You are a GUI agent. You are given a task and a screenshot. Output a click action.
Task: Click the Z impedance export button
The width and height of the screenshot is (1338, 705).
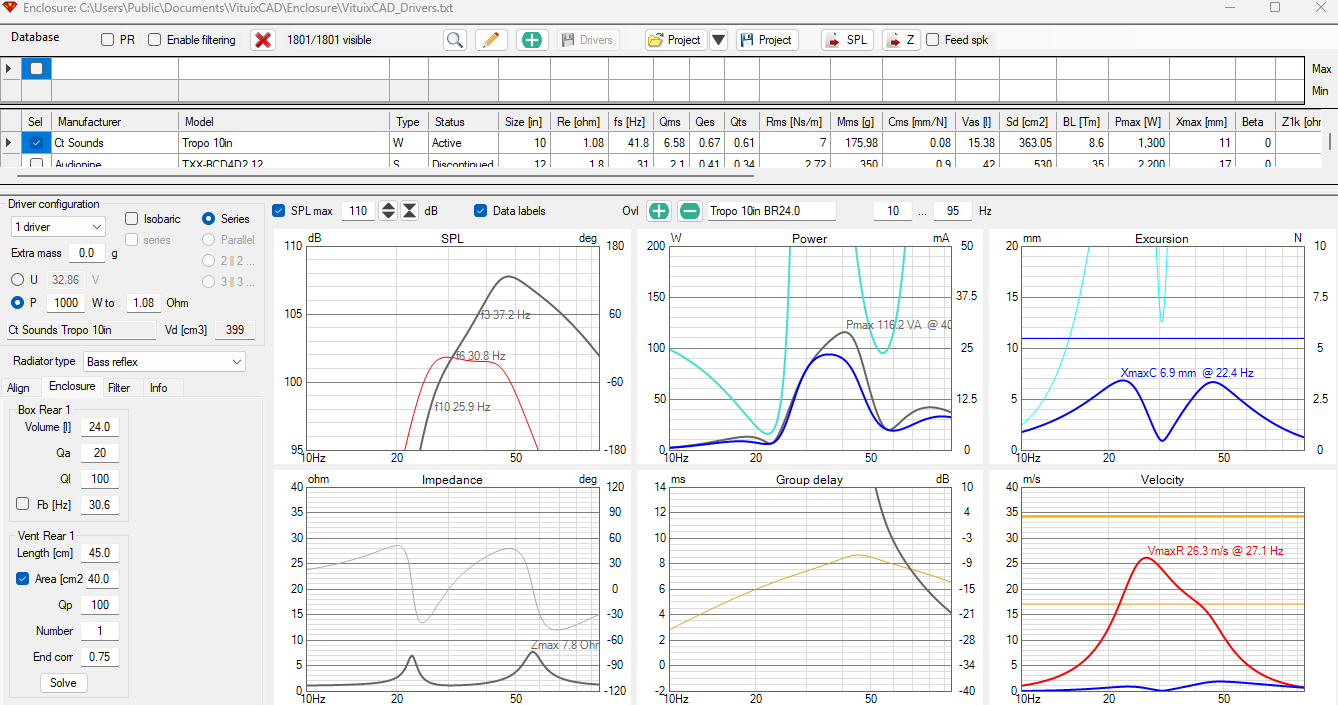tap(900, 40)
